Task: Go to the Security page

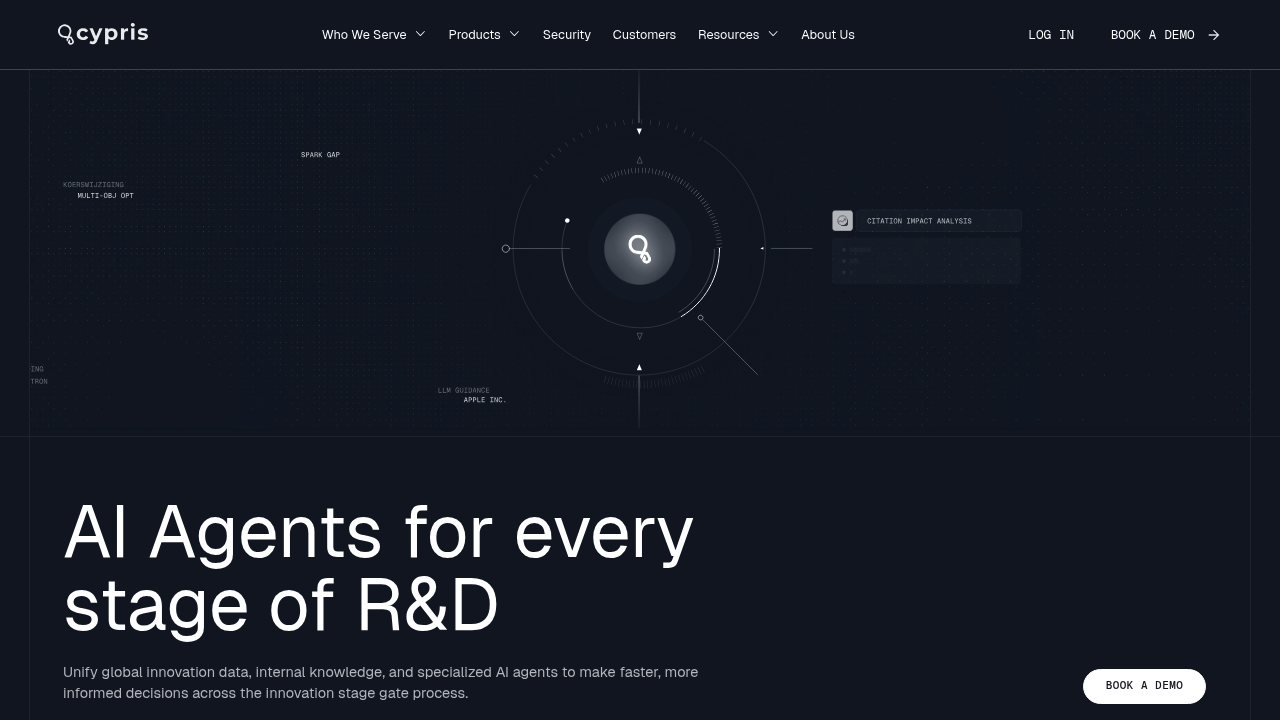Action: click(x=567, y=35)
